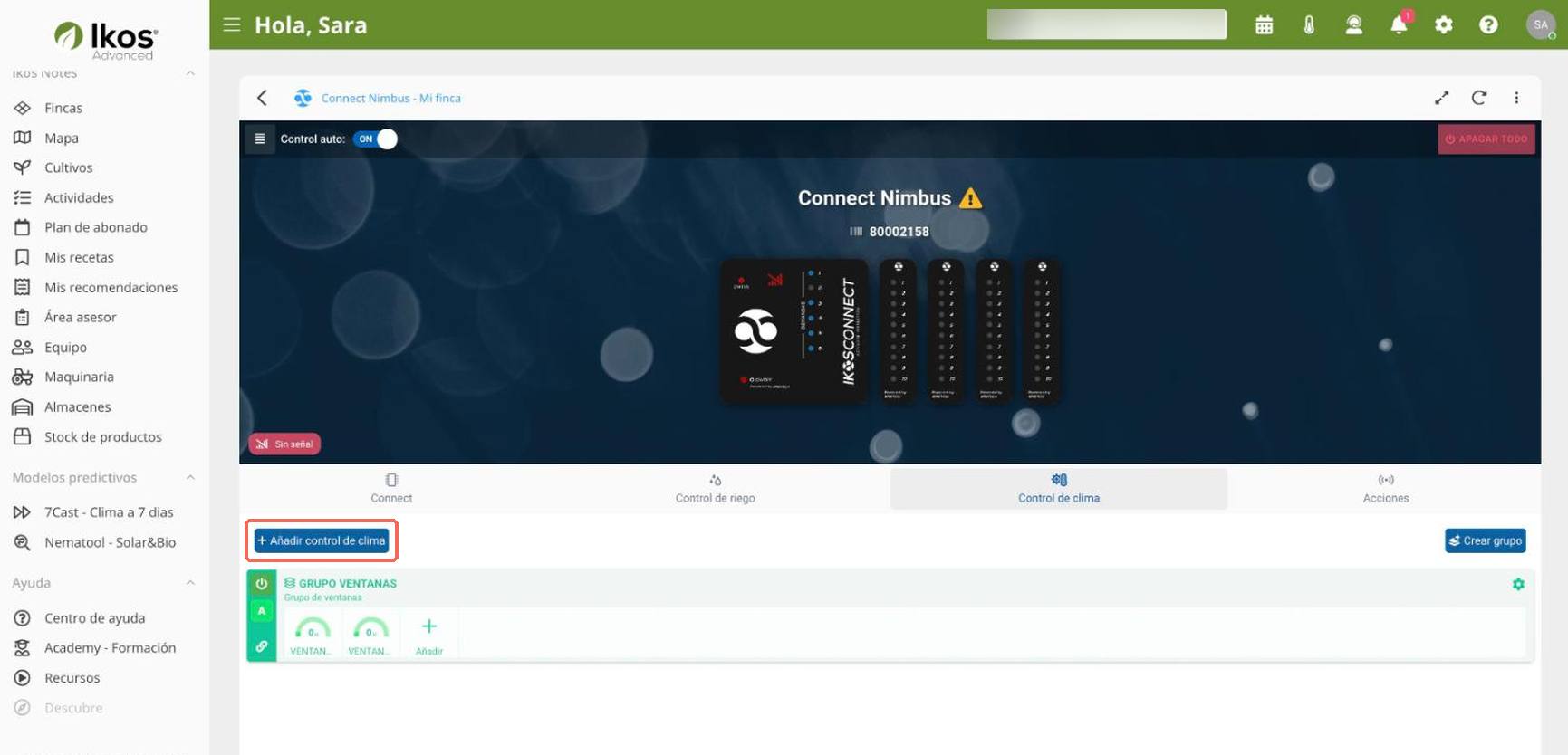
Task: Open the SA user avatar
Action: click(x=1541, y=24)
